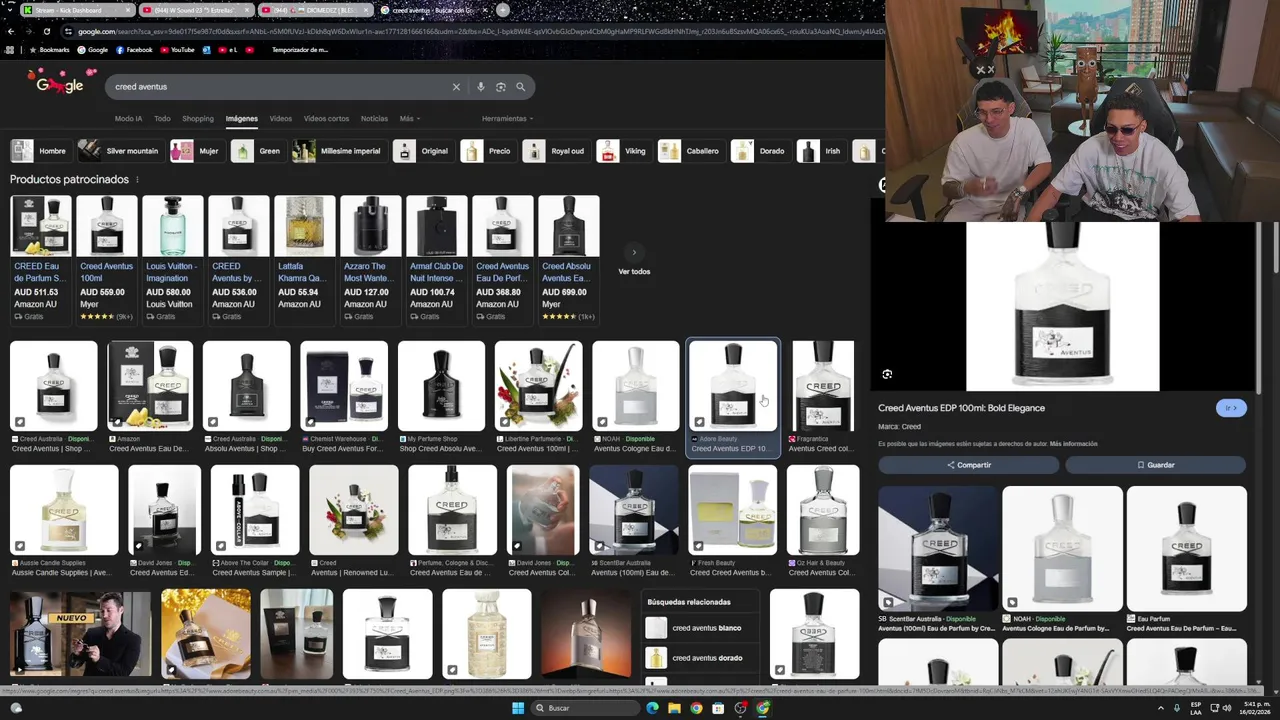Viewport: 1280px width, 720px height.
Task: Click the Ver todos arrow for sponsored products
Action: click(x=634, y=253)
